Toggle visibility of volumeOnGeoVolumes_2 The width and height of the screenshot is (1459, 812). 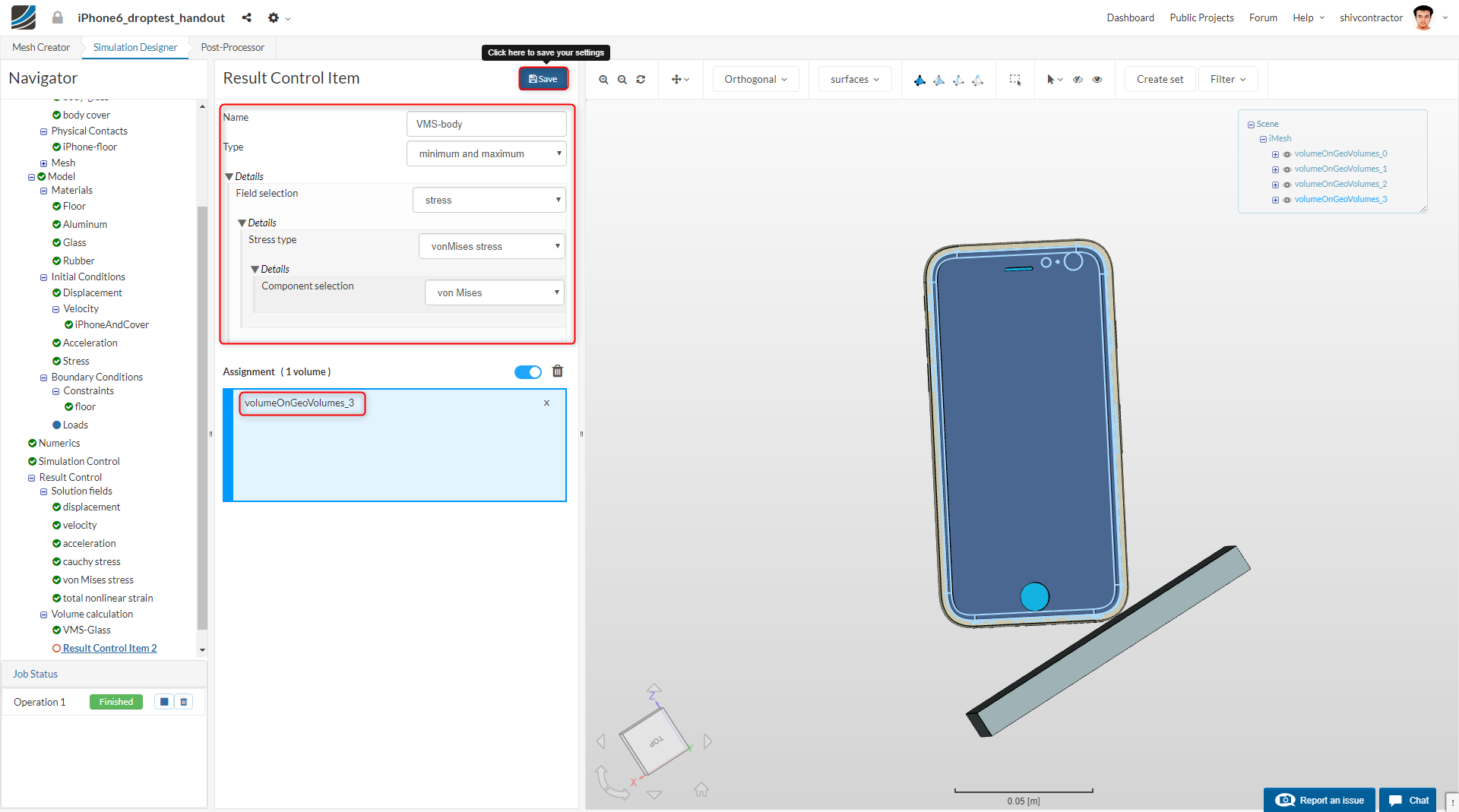(x=1287, y=185)
